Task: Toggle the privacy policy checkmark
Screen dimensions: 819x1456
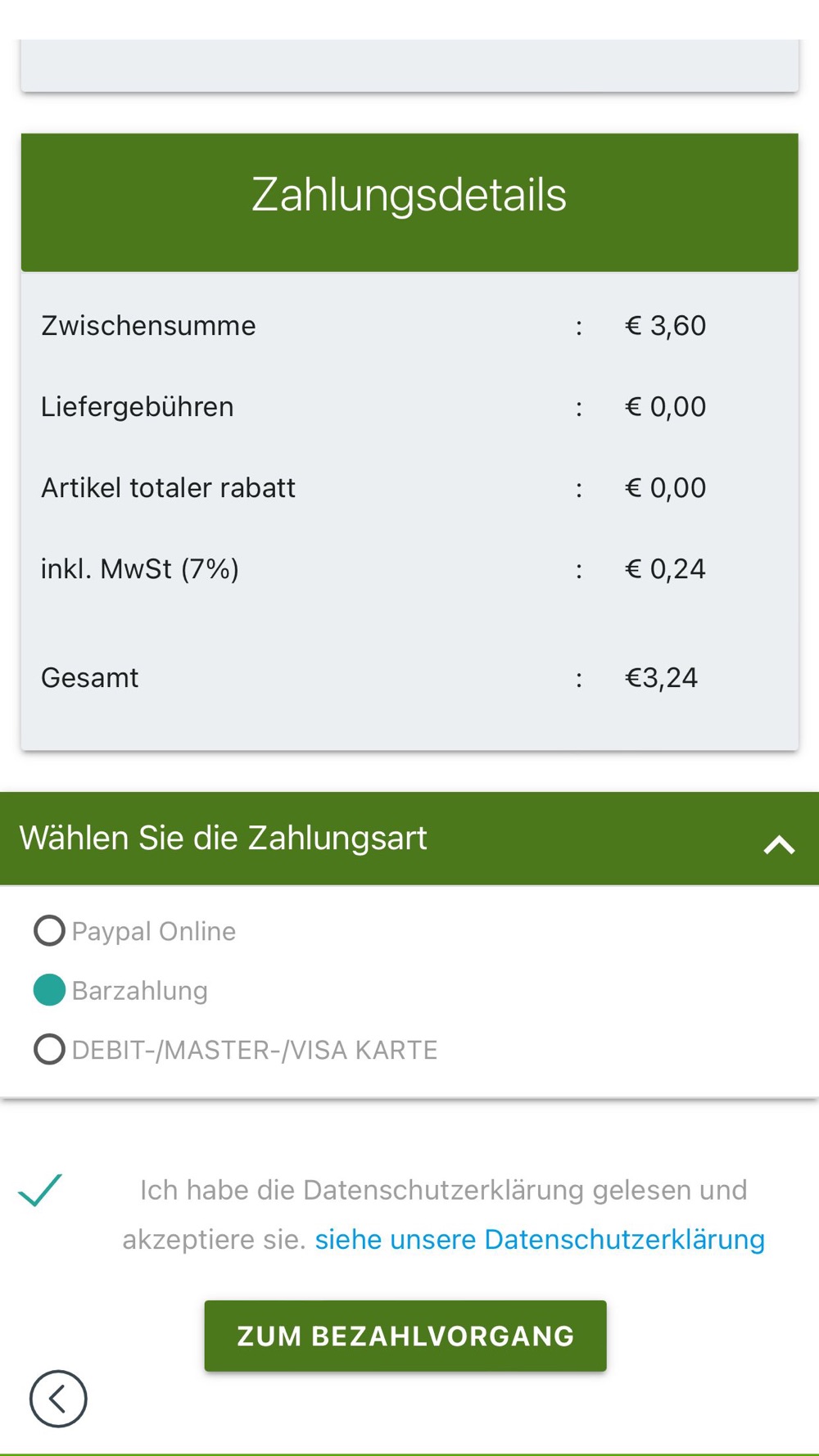Action: point(40,1190)
